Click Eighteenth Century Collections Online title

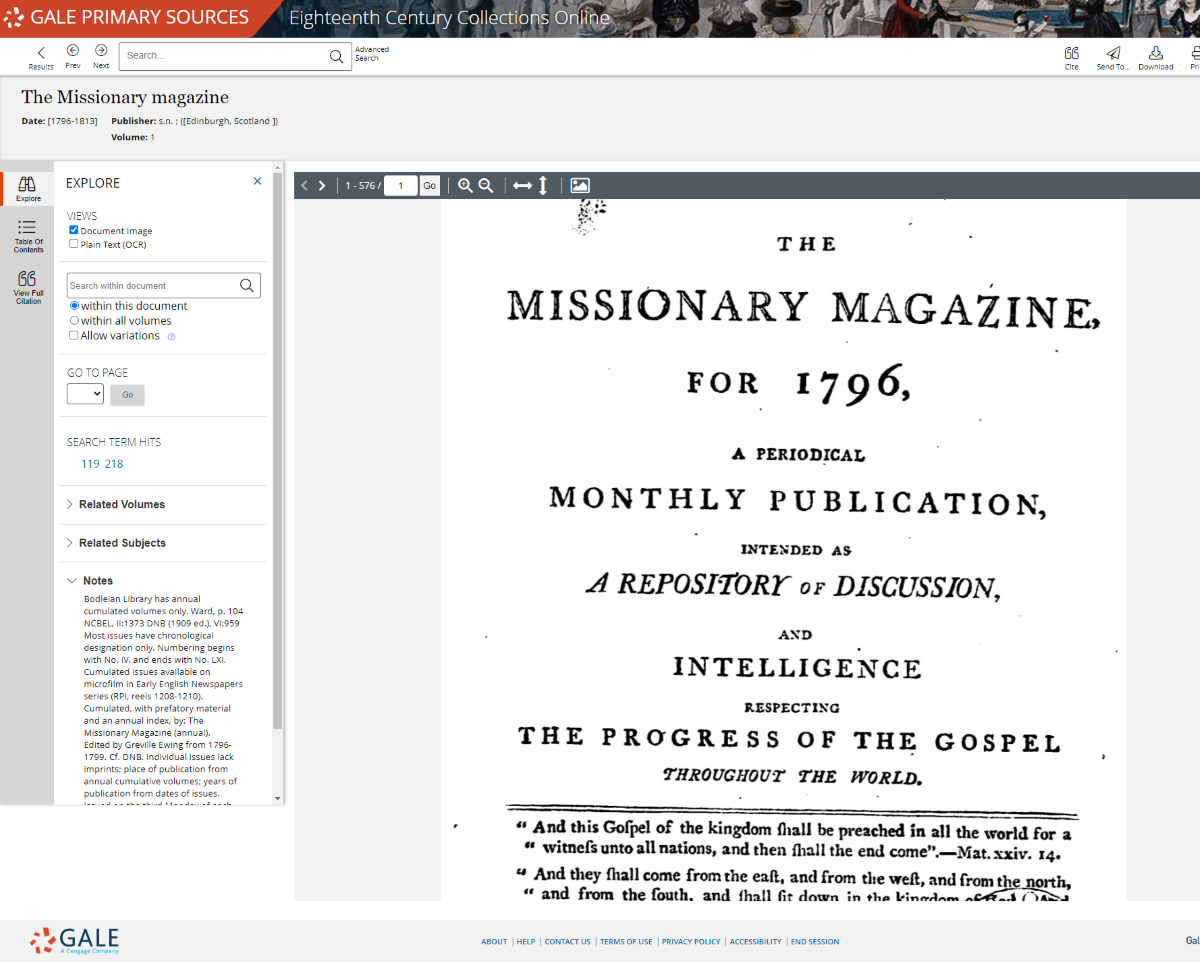click(449, 18)
